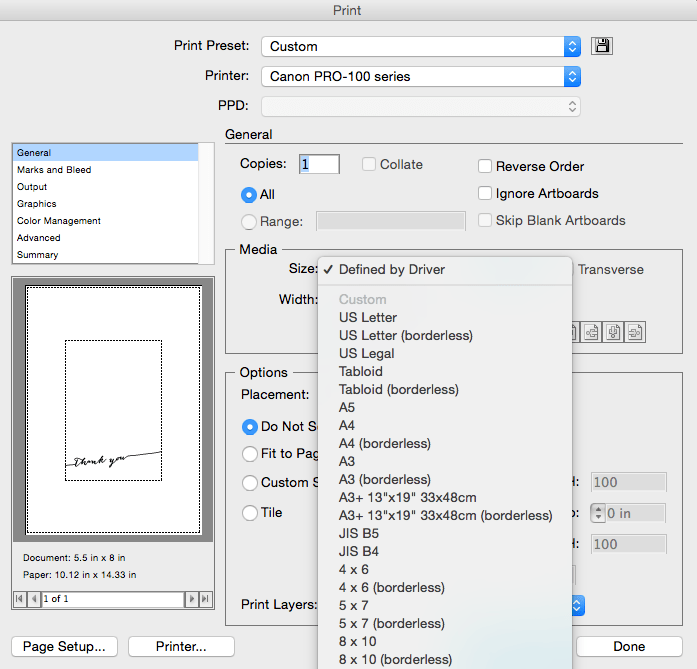Image resolution: width=697 pixels, height=669 pixels.
Task: Open the Printer dropdown menu
Action: [x=421, y=76]
